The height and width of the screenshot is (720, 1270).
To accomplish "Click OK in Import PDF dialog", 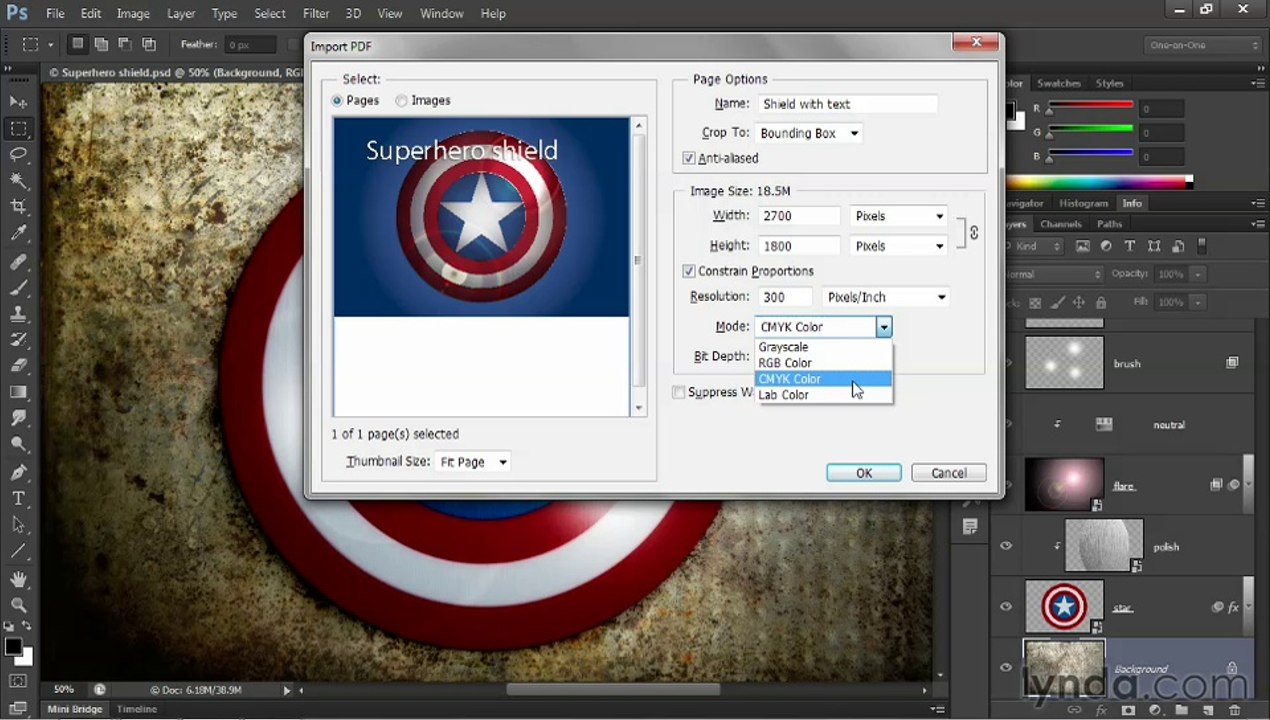I will tap(864, 473).
